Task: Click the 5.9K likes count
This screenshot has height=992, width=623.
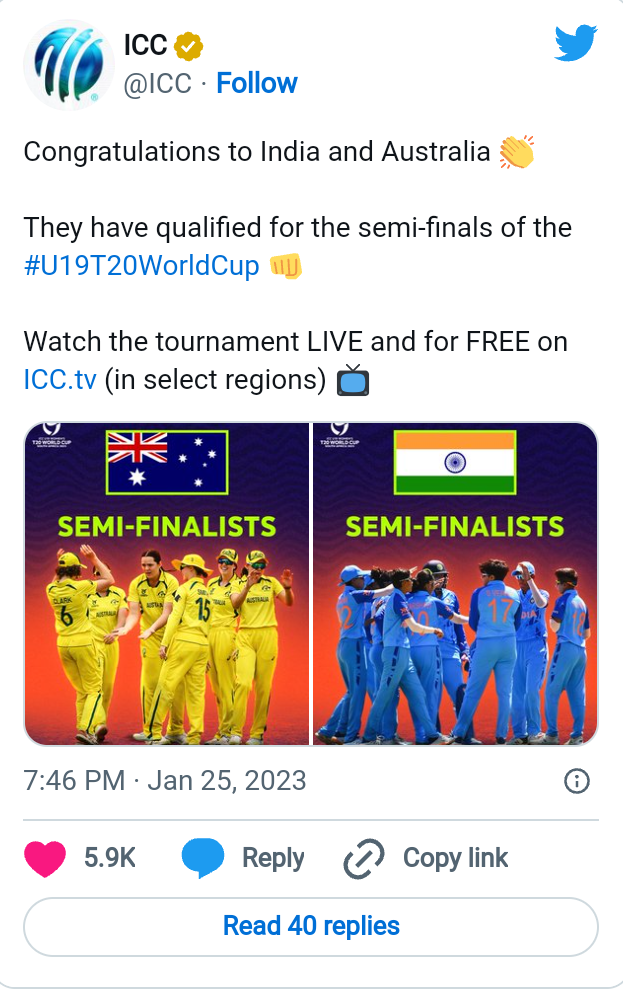Action: click(x=110, y=859)
